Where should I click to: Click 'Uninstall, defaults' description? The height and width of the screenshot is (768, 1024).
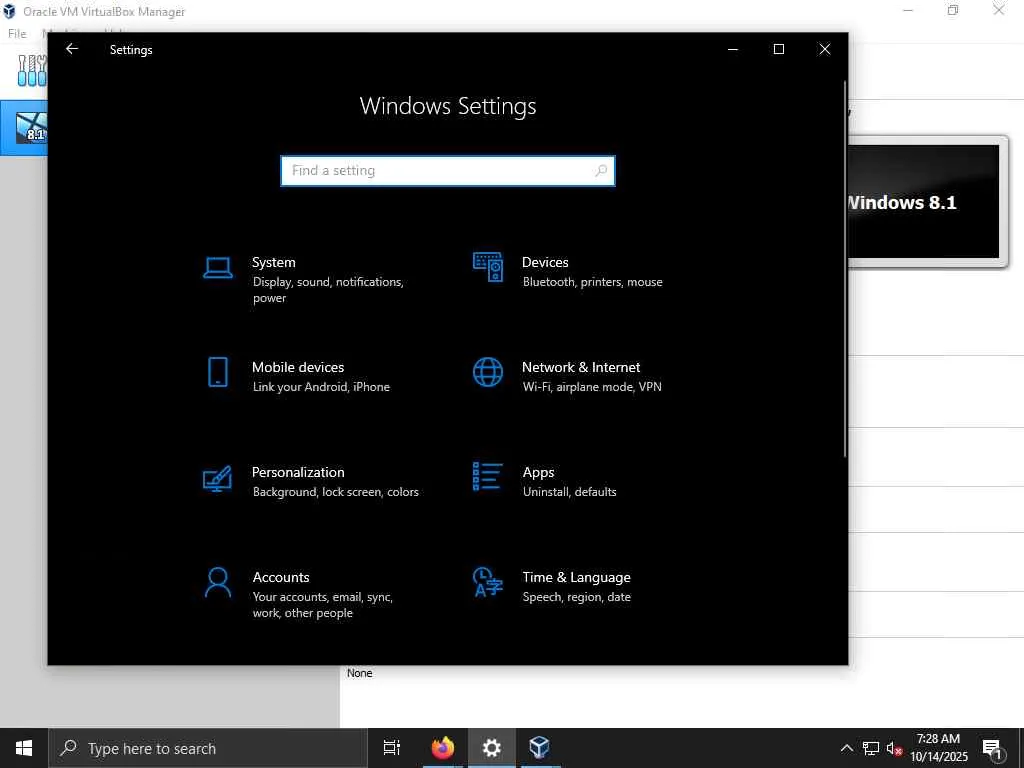coord(569,492)
